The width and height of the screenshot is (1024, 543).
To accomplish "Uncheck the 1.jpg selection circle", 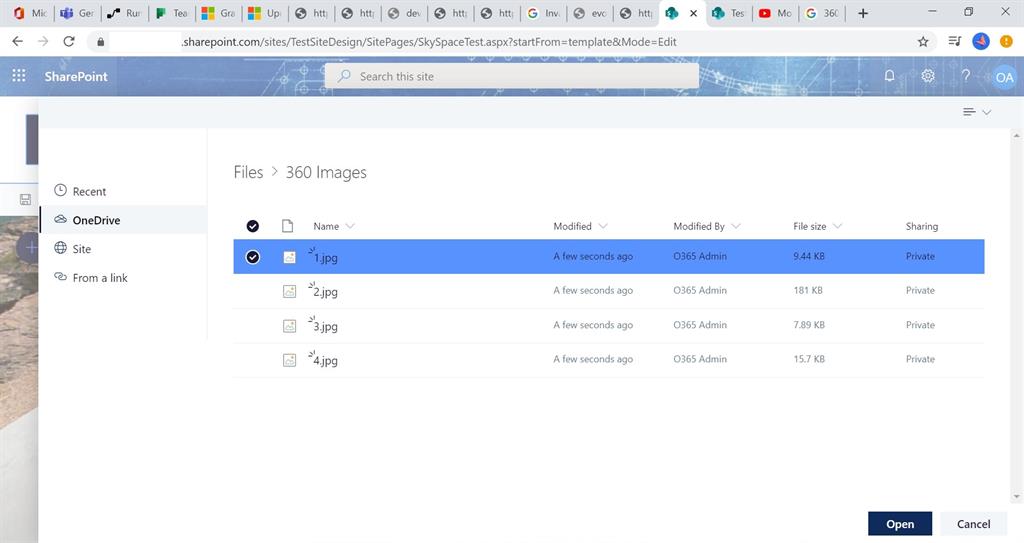I will [253, 257].
